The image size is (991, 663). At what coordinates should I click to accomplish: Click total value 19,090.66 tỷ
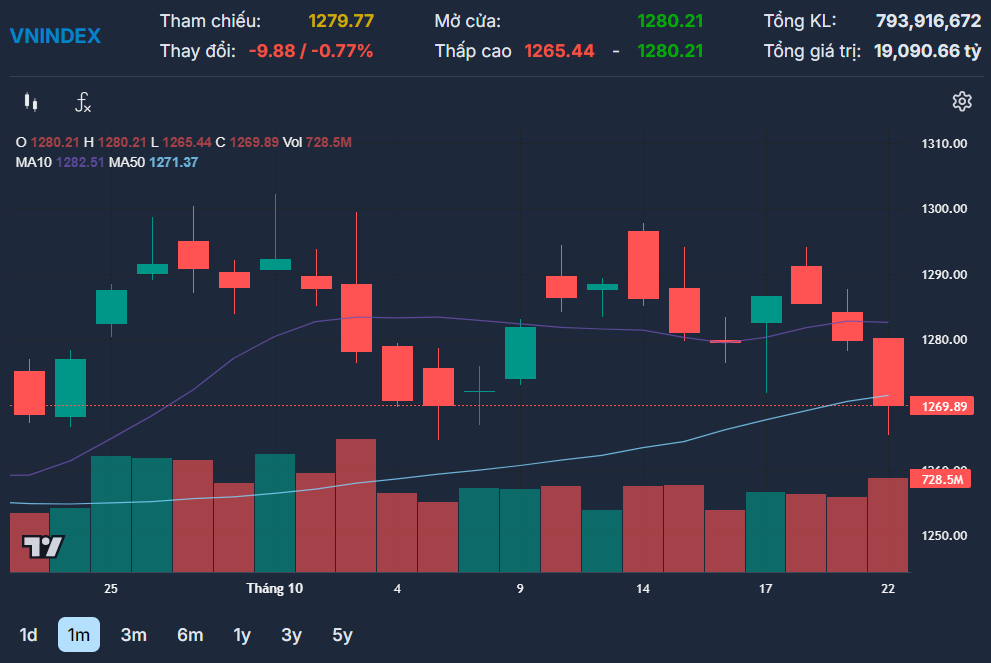pyautogui.click(x=927, y=51)
